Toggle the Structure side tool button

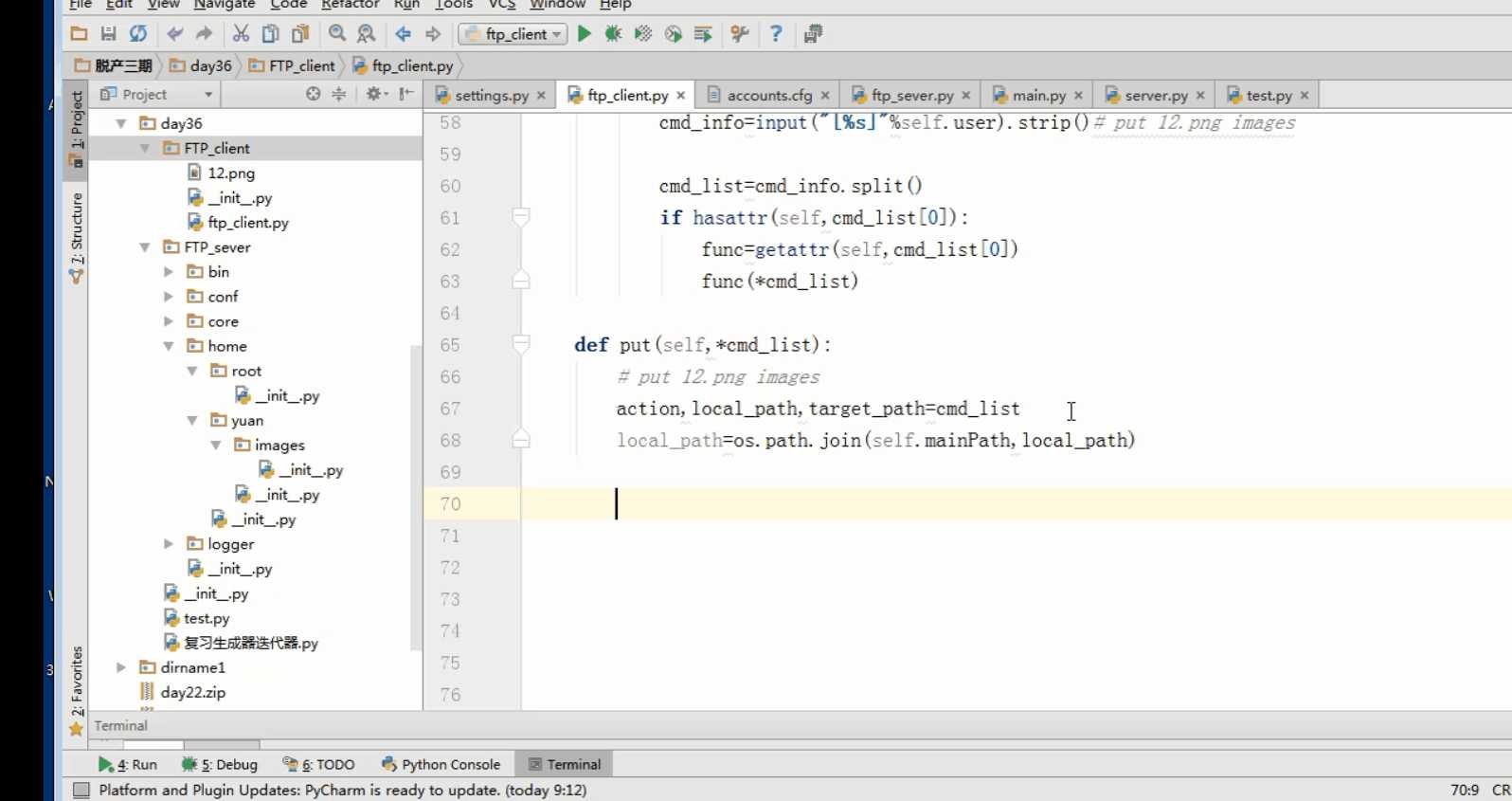pyautogui.click(x=76, y=237)
